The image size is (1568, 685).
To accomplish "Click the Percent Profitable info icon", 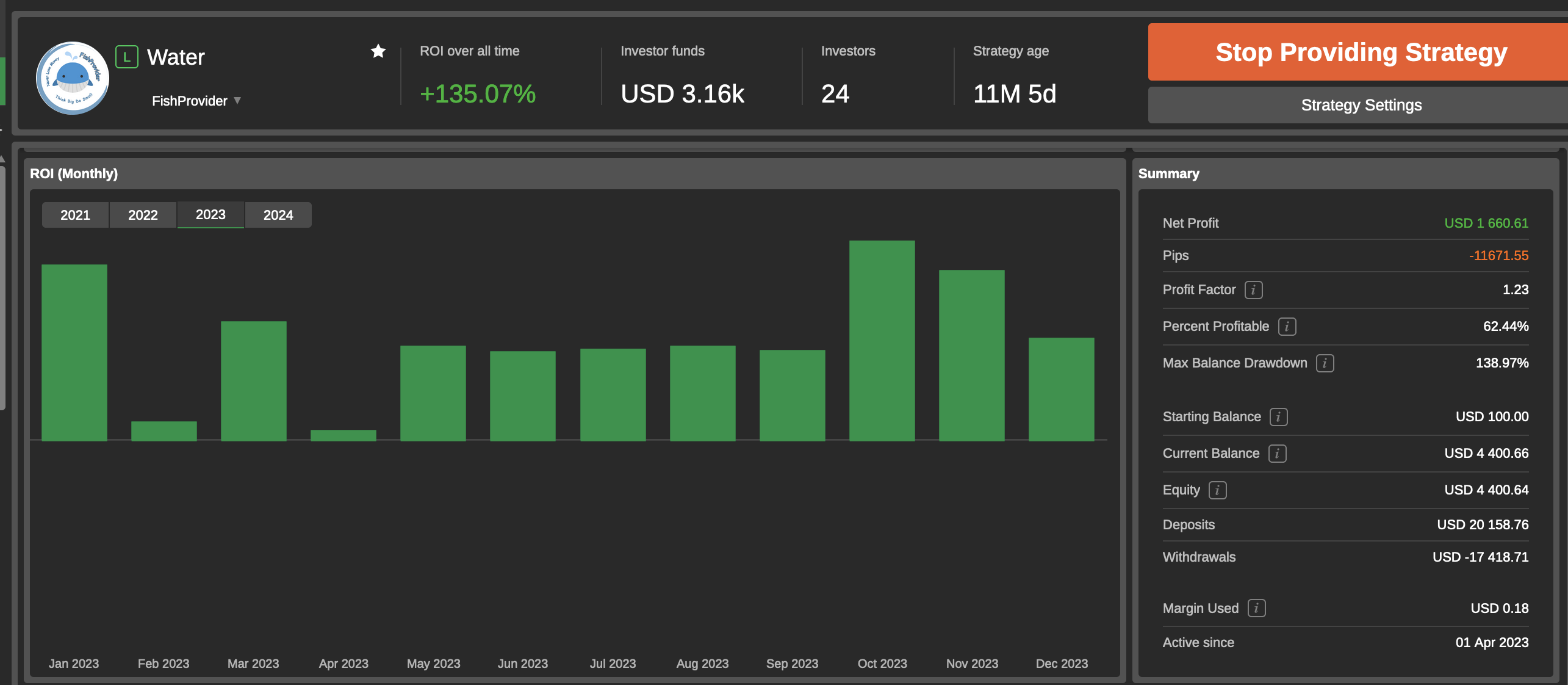I will [x=1287, y=327].
